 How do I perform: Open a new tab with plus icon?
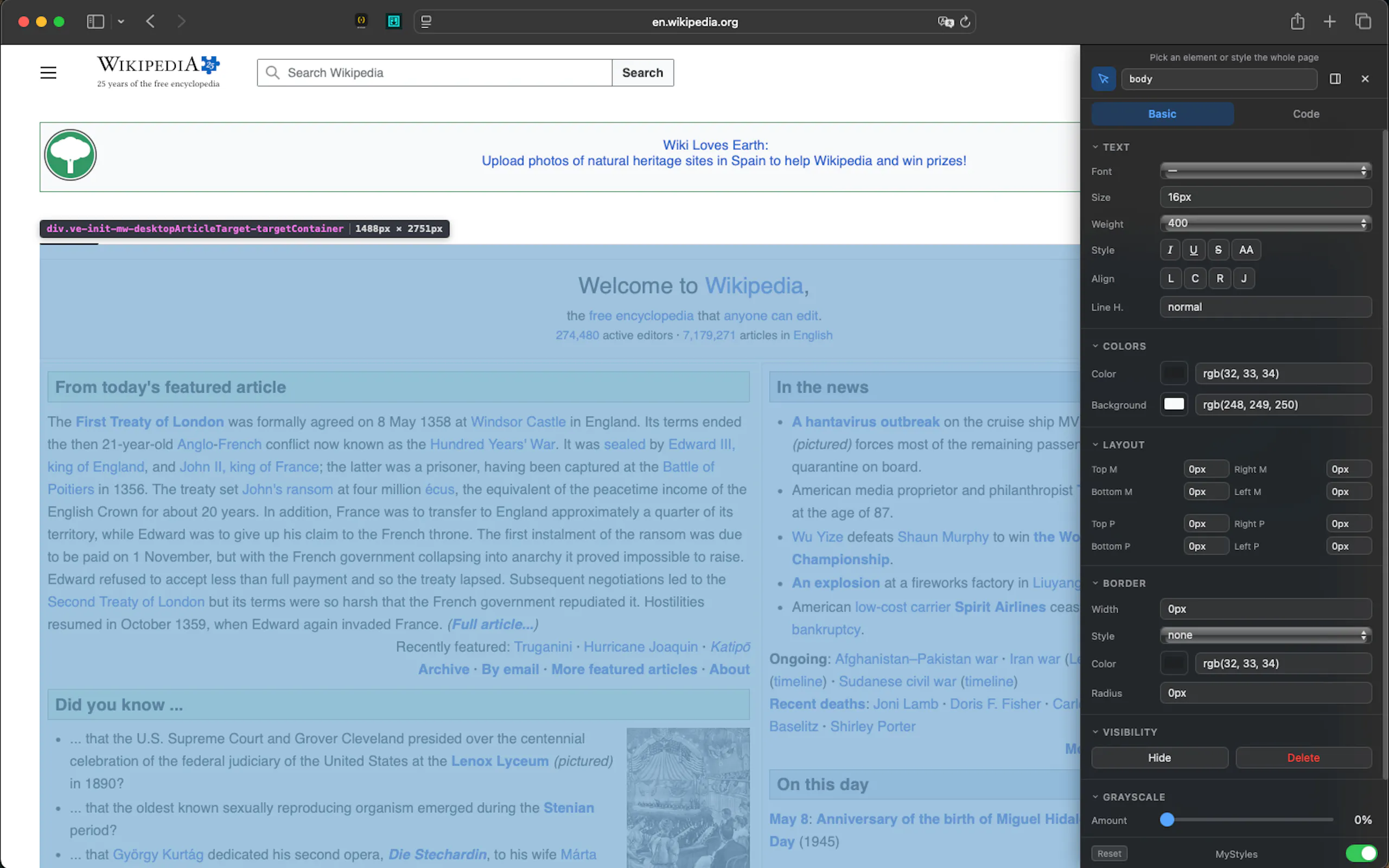1330,22
